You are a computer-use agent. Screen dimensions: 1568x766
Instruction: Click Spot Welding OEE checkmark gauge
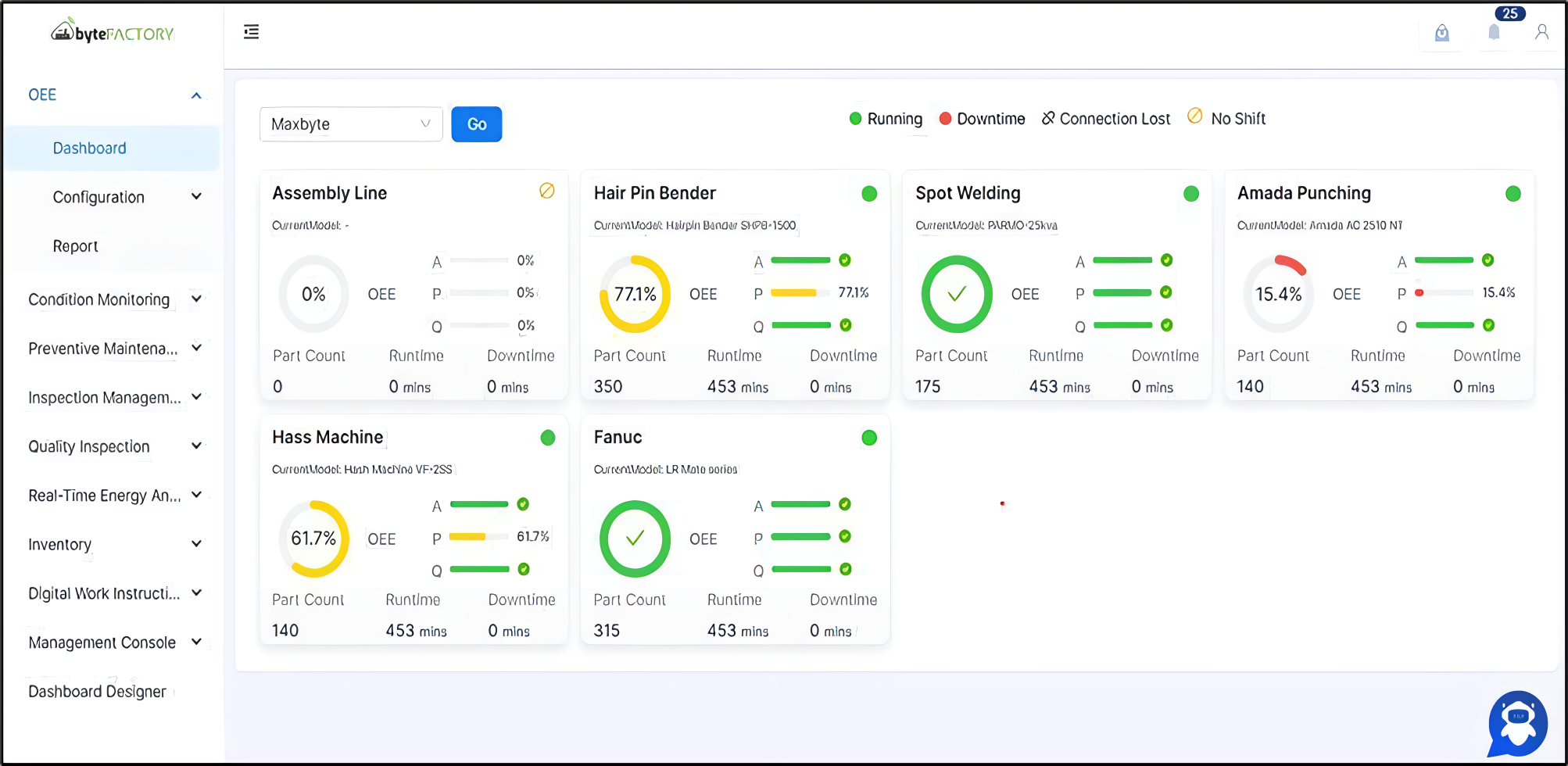(957, 294)
